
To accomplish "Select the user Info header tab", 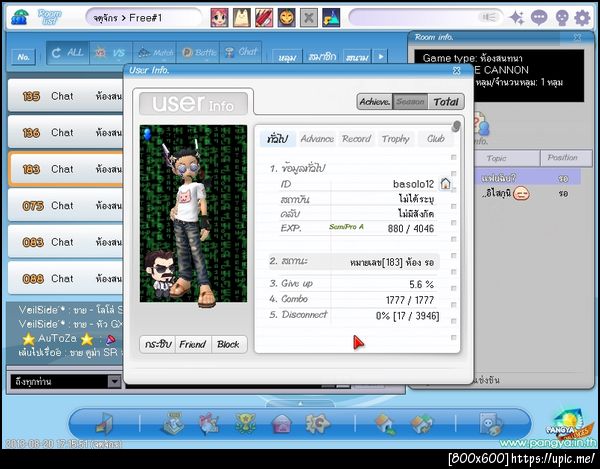I will 193,103.
